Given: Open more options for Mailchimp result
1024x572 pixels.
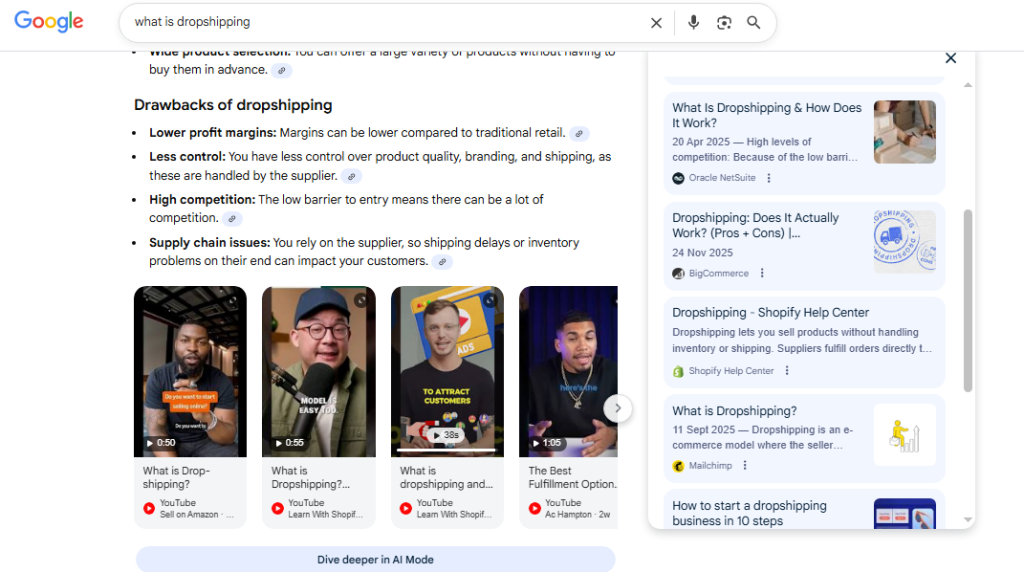Looking at the screenshot, I should (x=745, y=465).
